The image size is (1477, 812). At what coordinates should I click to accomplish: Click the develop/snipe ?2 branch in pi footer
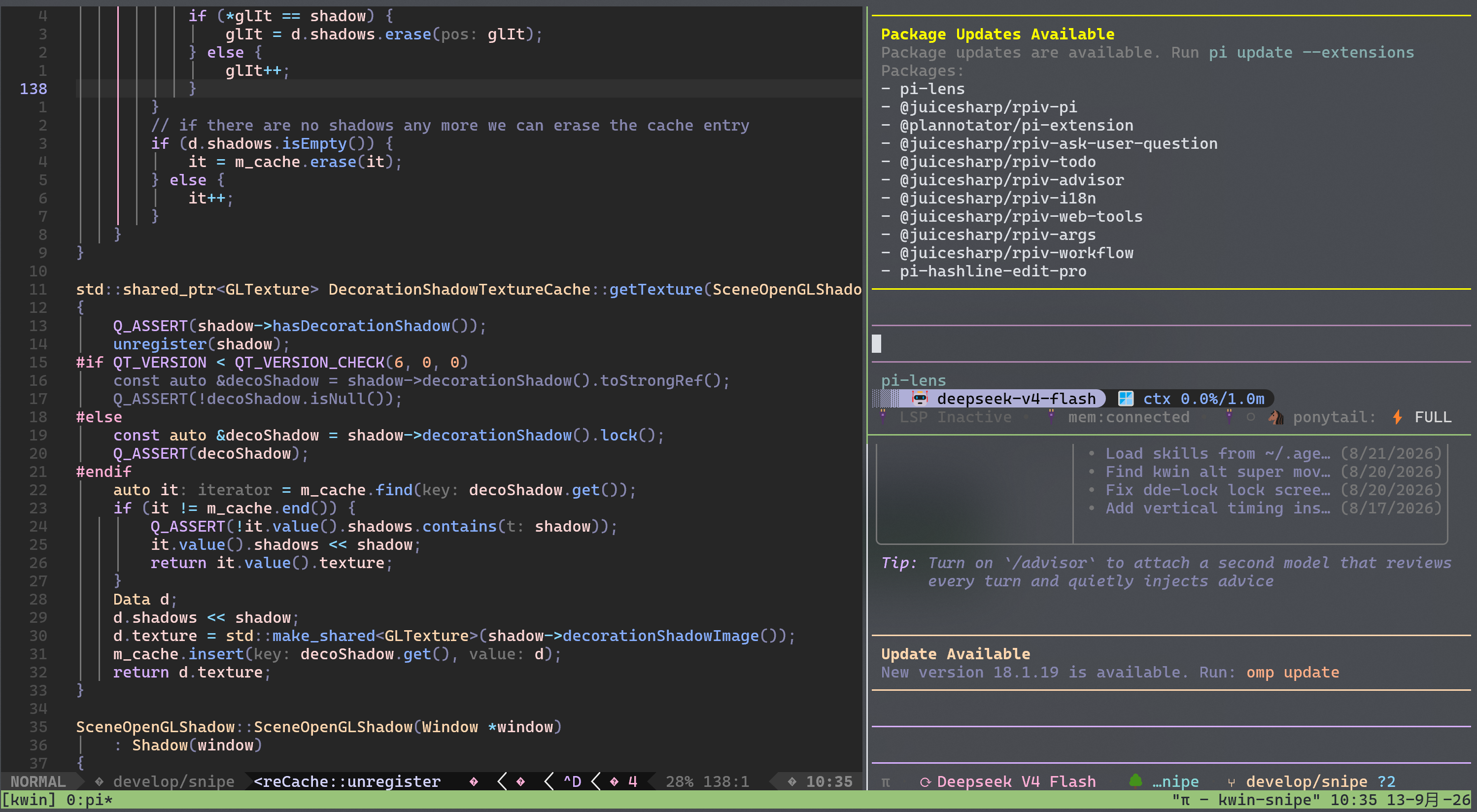click(1320, 781)
